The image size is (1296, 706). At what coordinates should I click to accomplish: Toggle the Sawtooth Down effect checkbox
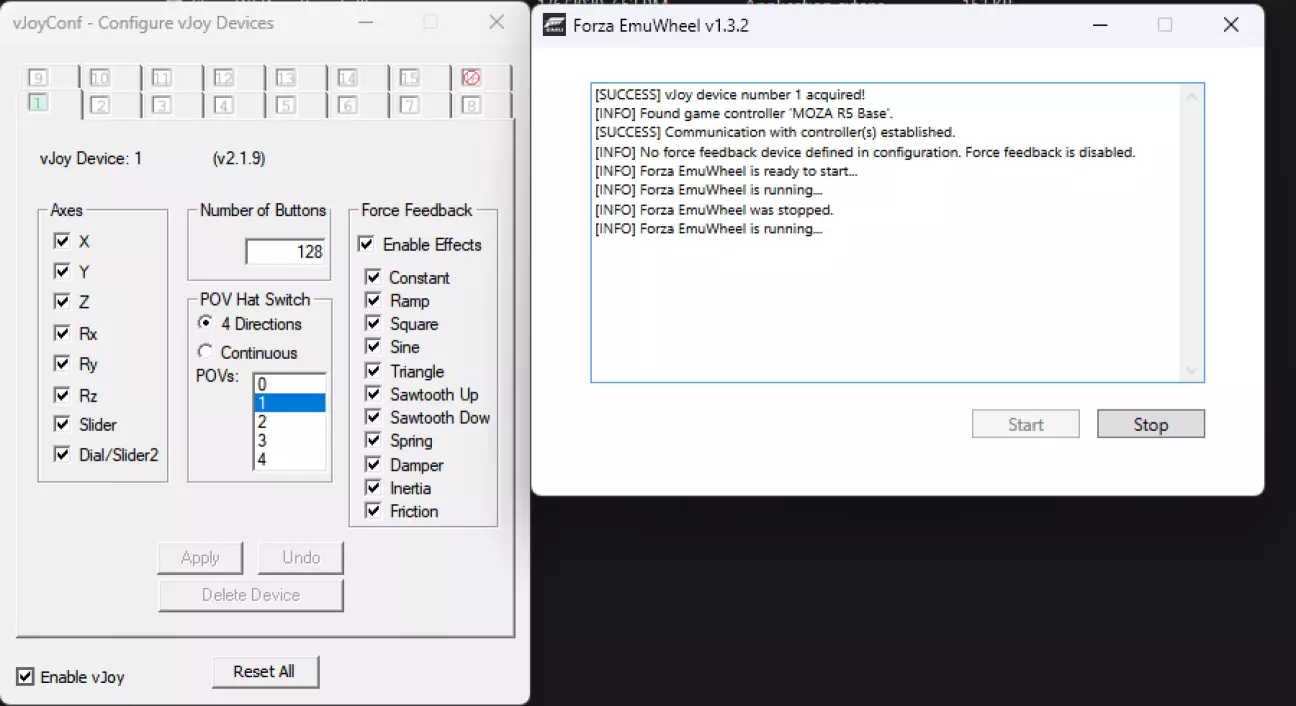tap(373, 417)
